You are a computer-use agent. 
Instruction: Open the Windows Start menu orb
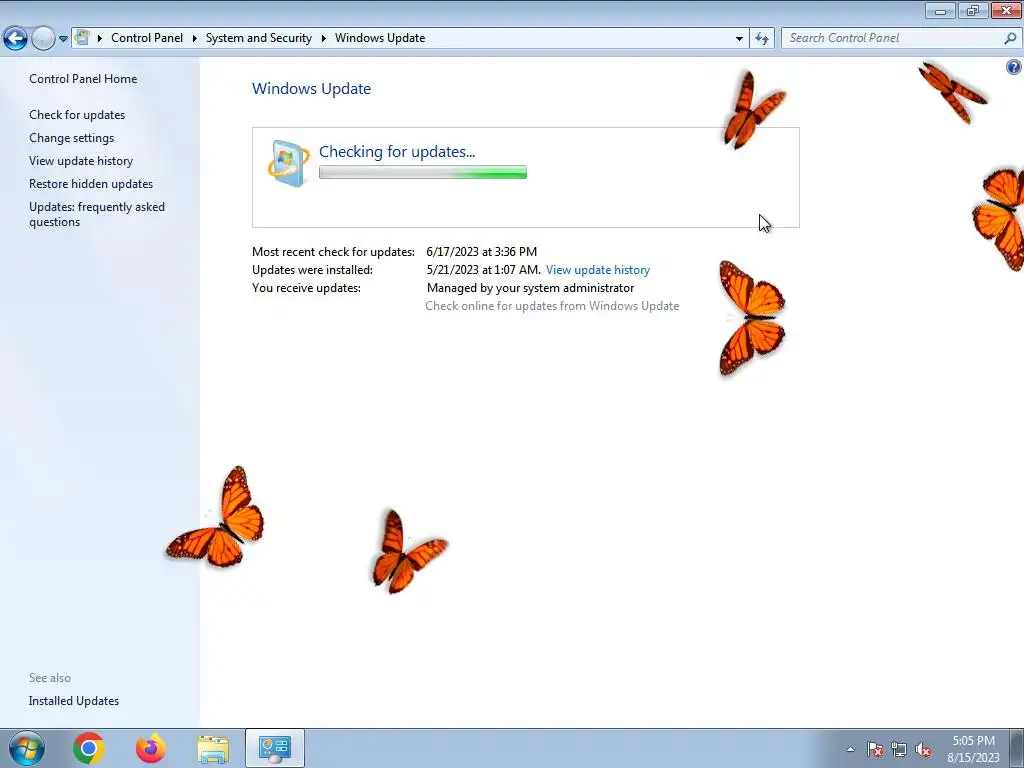(x=27, y=748)
